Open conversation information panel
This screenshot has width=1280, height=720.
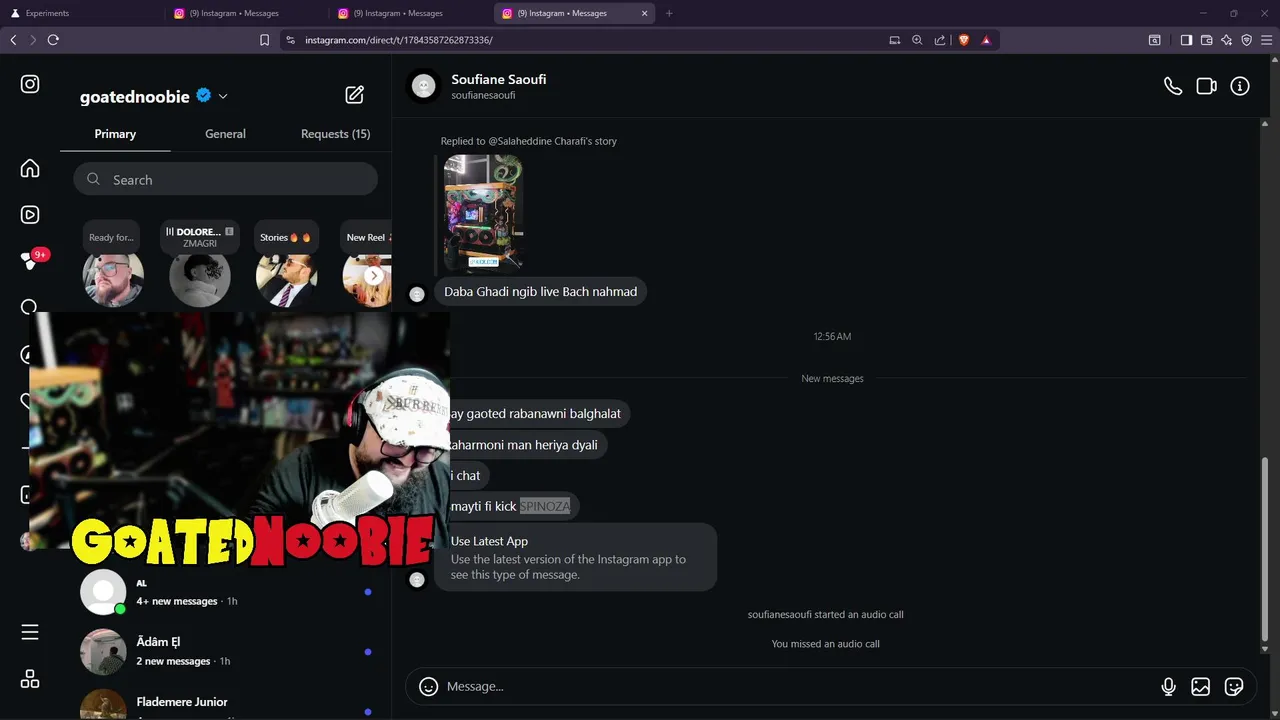(1240, 86)
